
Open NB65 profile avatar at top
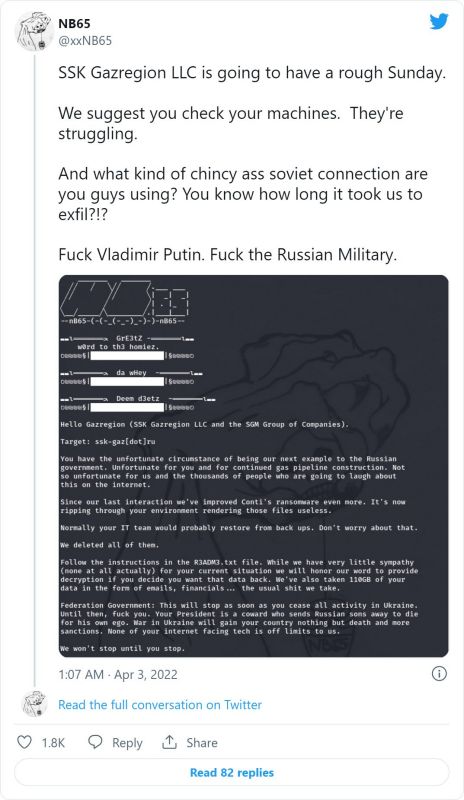tap(34, 32)
